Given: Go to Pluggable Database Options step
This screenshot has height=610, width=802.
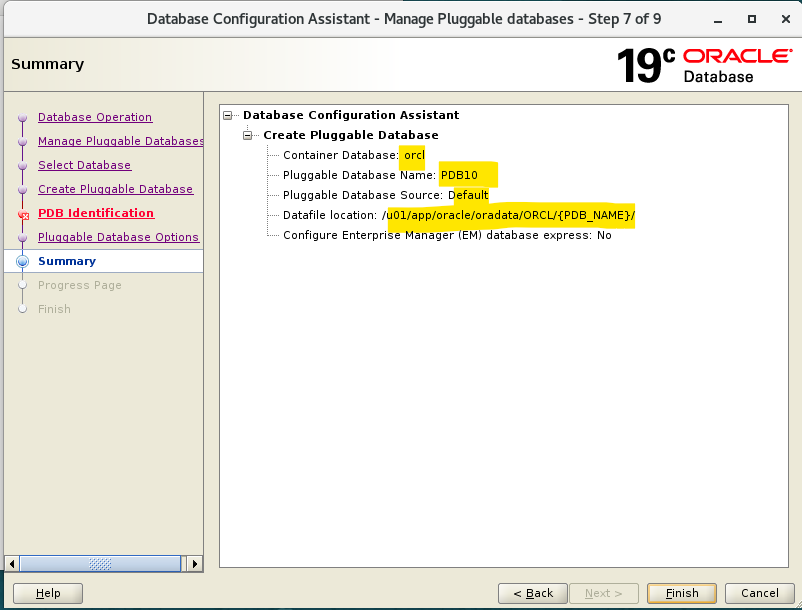Looking at the screenshot, I should pyautogui.click(x=118, y=237).
